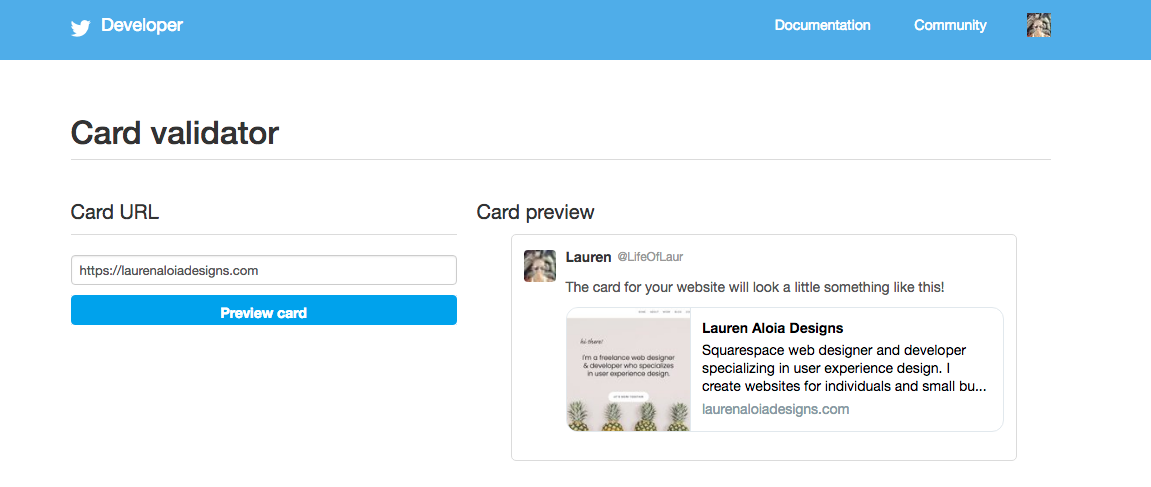Click the @LifeOfLaur handle

tap(650, 257)
